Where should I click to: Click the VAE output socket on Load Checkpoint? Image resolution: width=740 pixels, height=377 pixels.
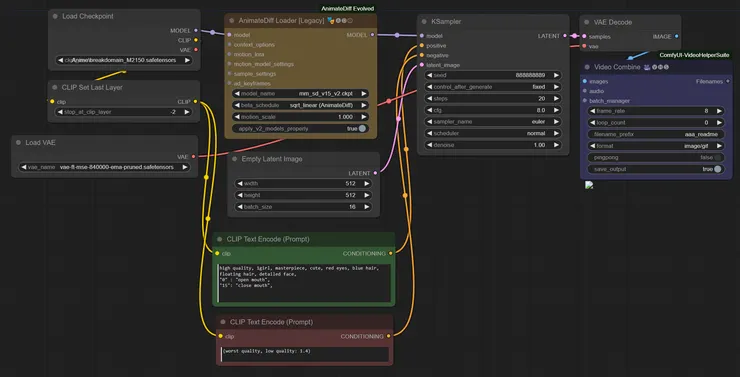pos(196,50)
